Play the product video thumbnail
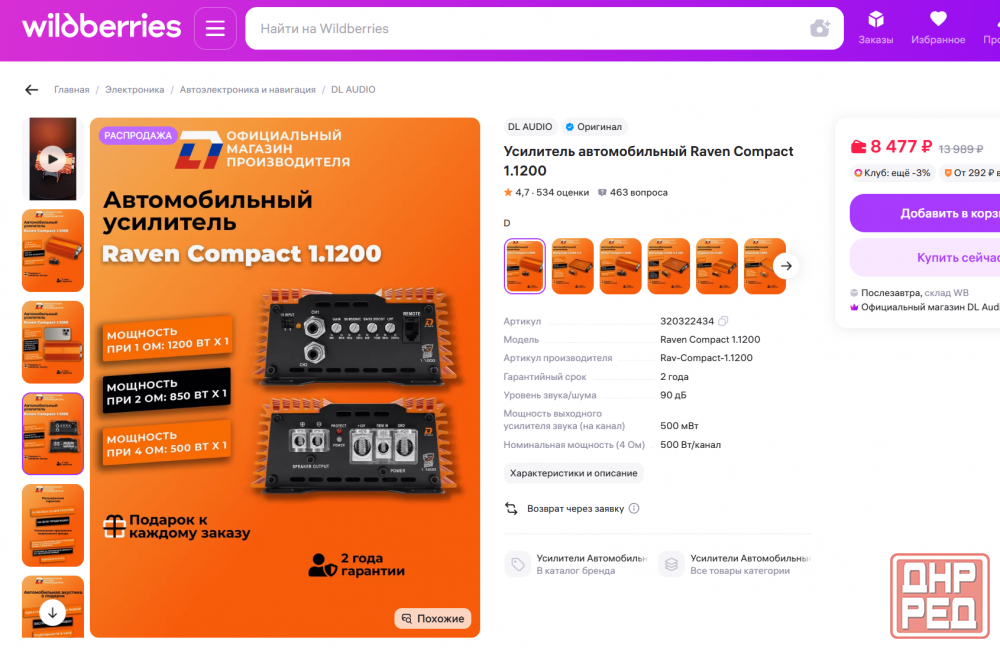 pos(53,159)
